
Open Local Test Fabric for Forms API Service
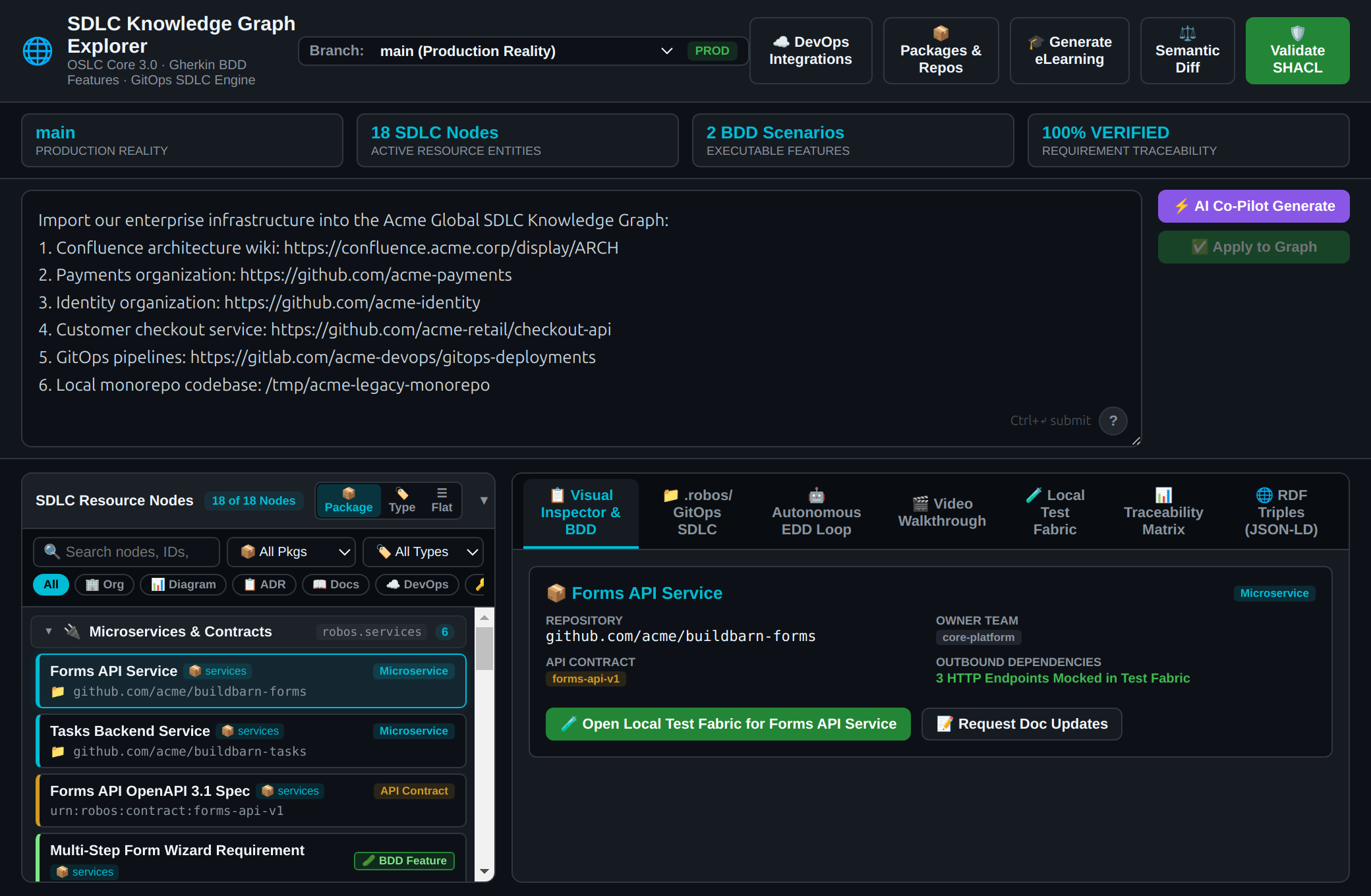pyautogui.click(x=728, y=724)
